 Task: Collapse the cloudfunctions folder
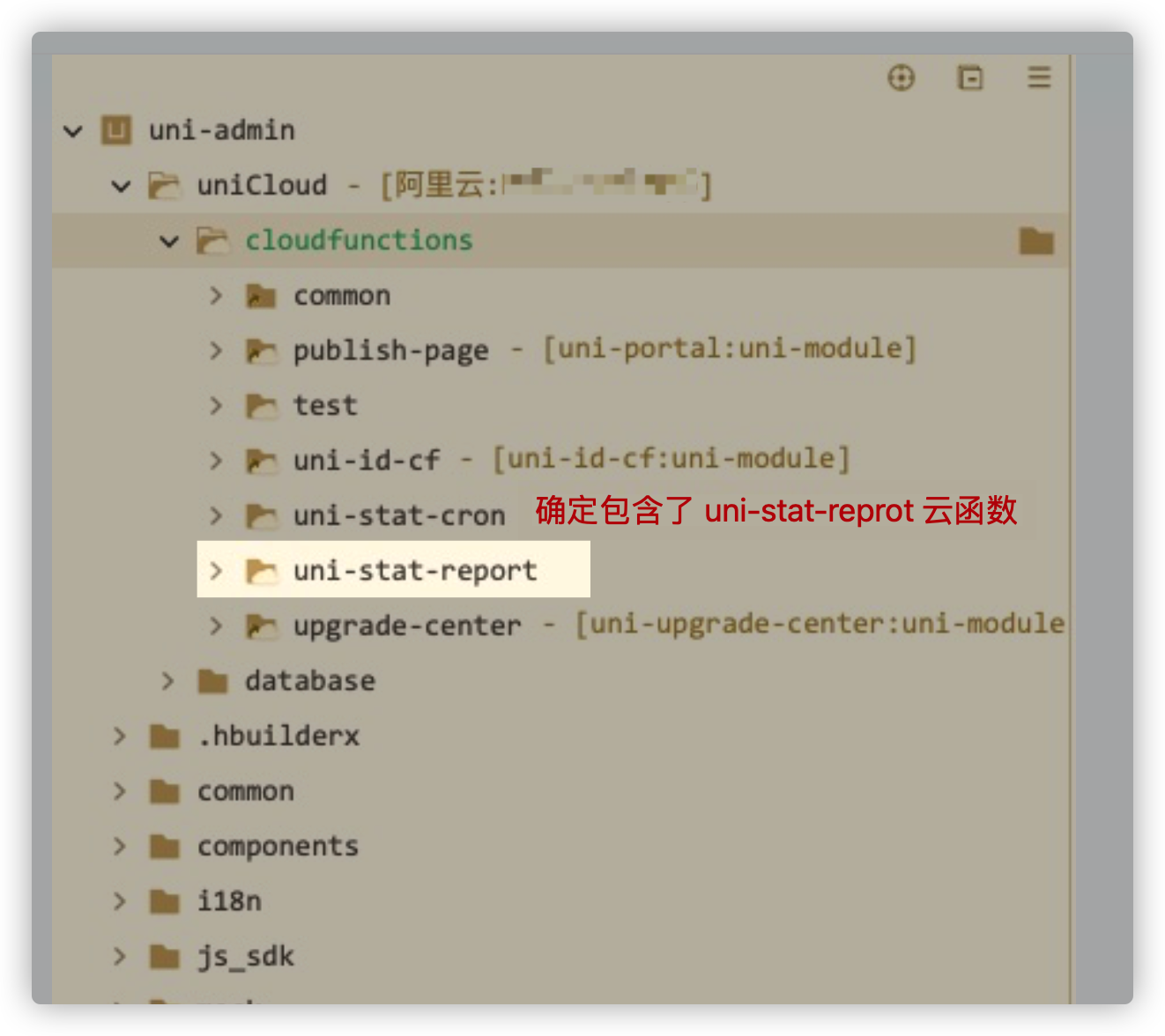(169, 241)
